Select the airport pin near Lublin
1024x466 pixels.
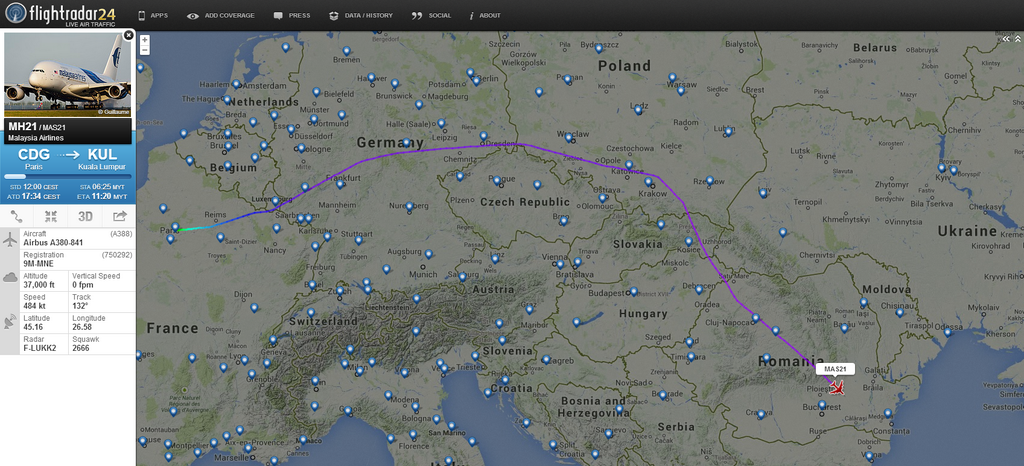click(x=729, y=130)
